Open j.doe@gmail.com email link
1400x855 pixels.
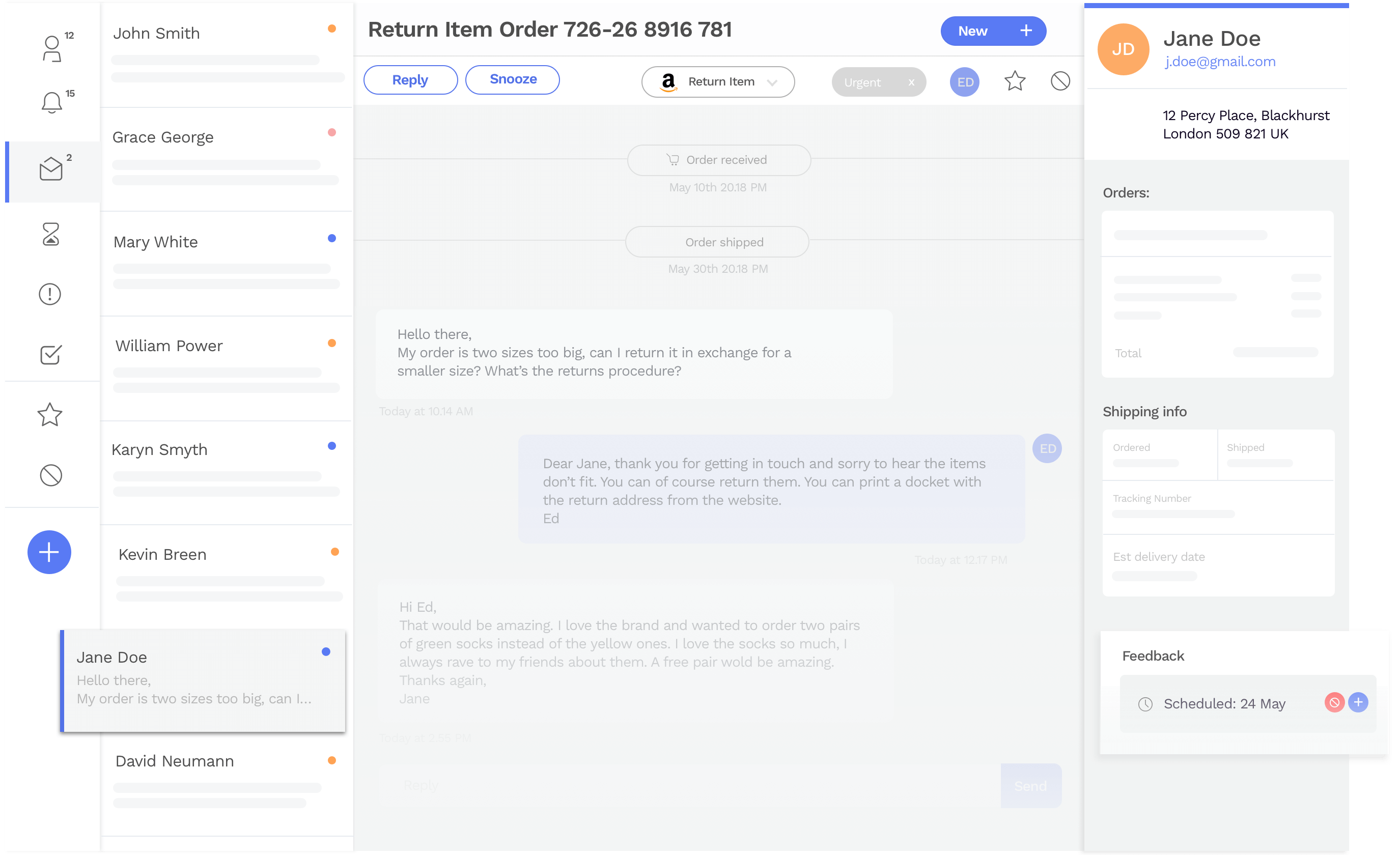[1220, 62]
